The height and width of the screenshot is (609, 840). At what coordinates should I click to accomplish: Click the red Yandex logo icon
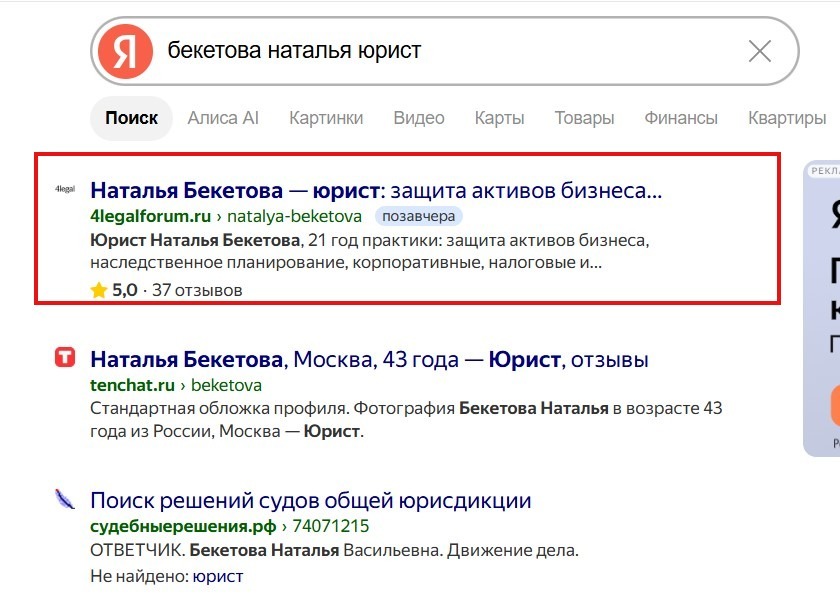click(x=125, y=51)
